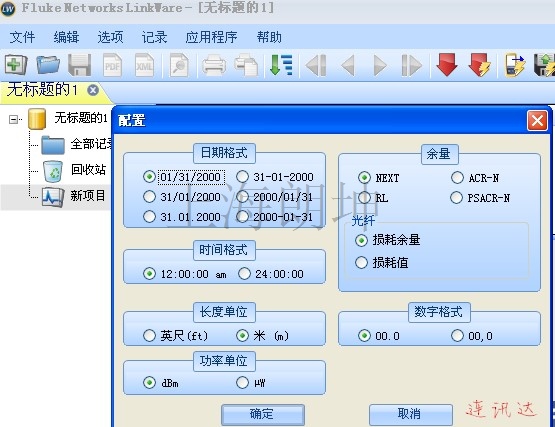Click the 取消 button
Image resolution: width=555 pixels, height=427 pixels.
tap(410, 414)
